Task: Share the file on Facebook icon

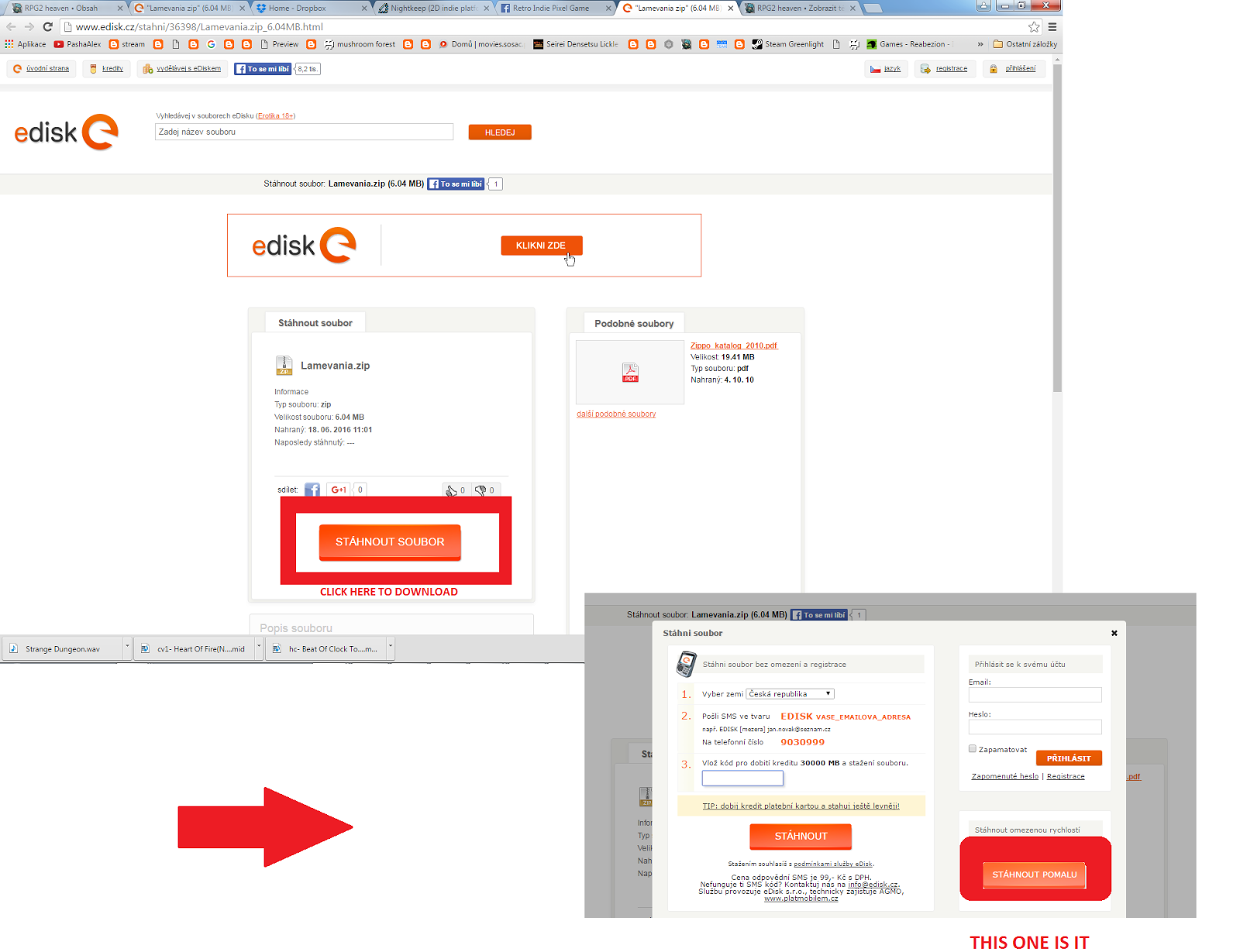Action: [x=312, y=490]
